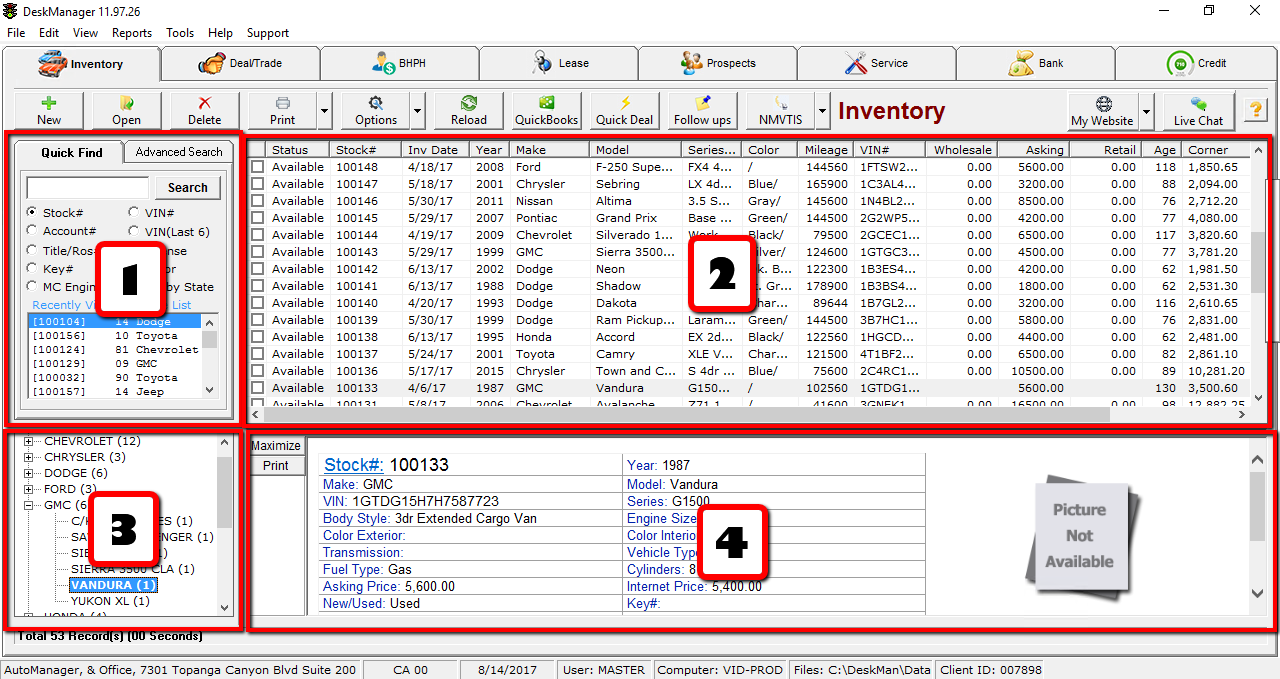Start a Quick Deal

pos(623,111)
